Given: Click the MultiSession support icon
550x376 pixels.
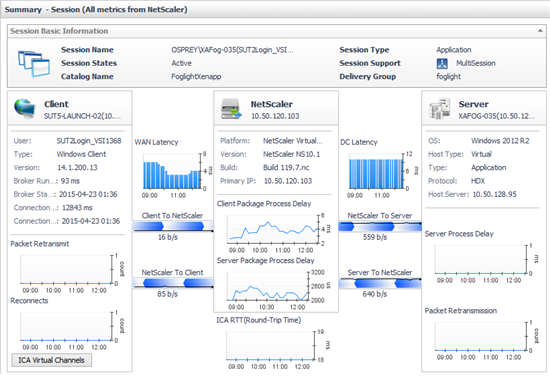Looking at the screenshot, I should coord(442,63).
